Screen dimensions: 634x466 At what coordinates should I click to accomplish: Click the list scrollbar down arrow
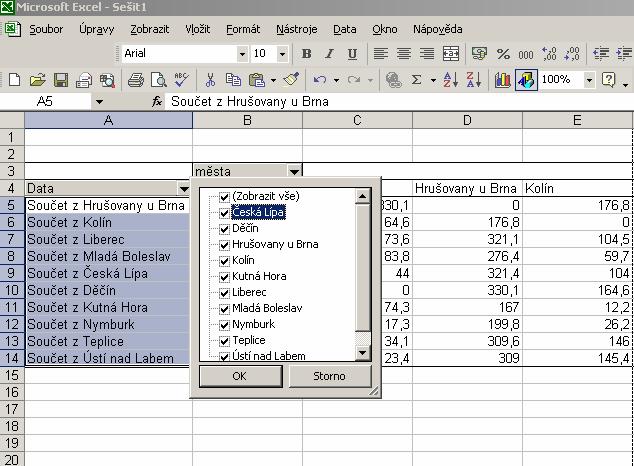[362, 353]
